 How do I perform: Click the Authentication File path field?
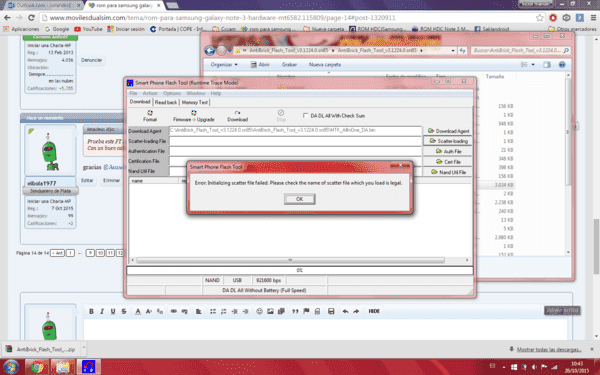(295, 151)
